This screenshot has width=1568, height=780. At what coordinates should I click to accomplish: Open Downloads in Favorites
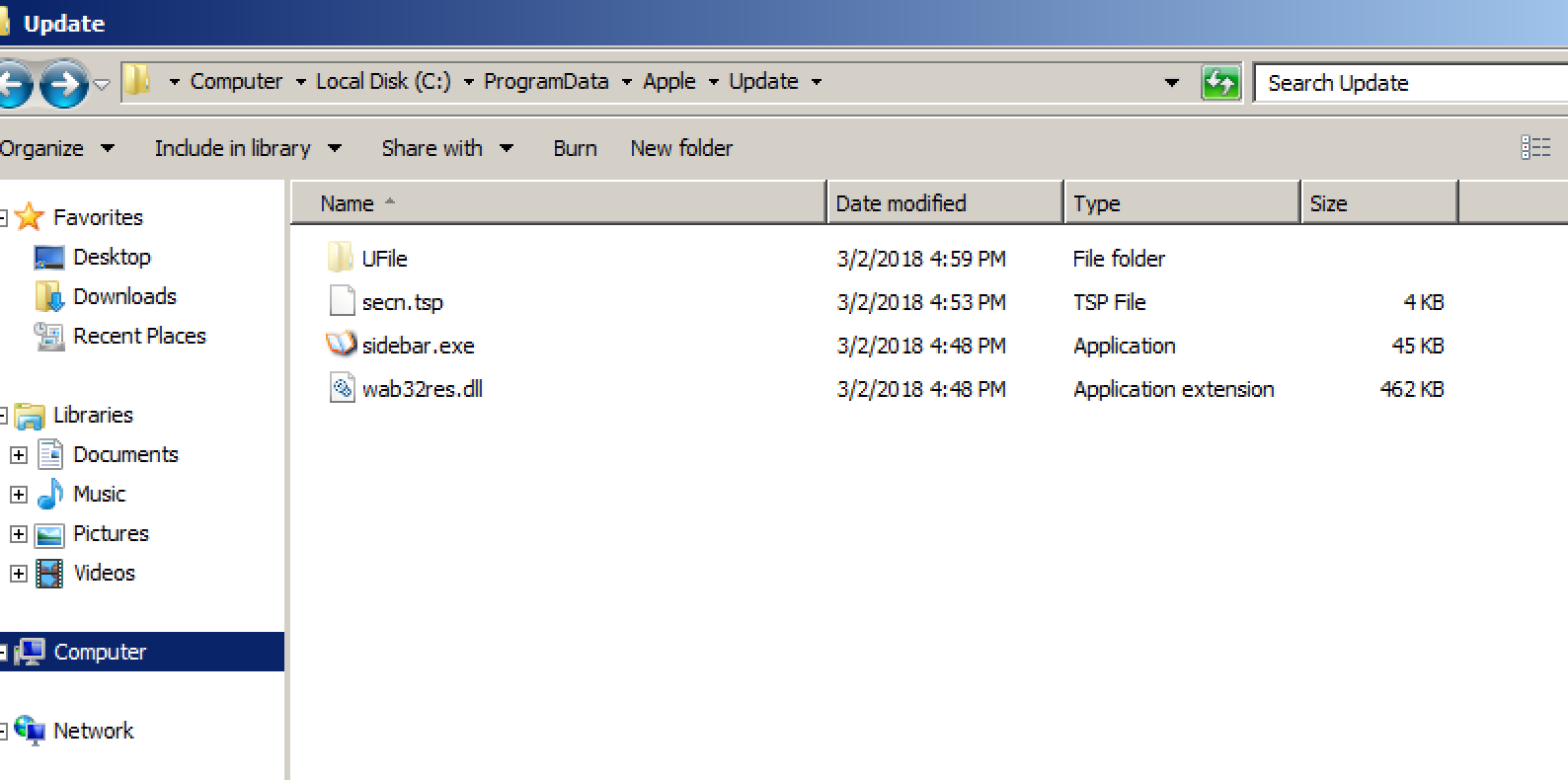(124, 296)
